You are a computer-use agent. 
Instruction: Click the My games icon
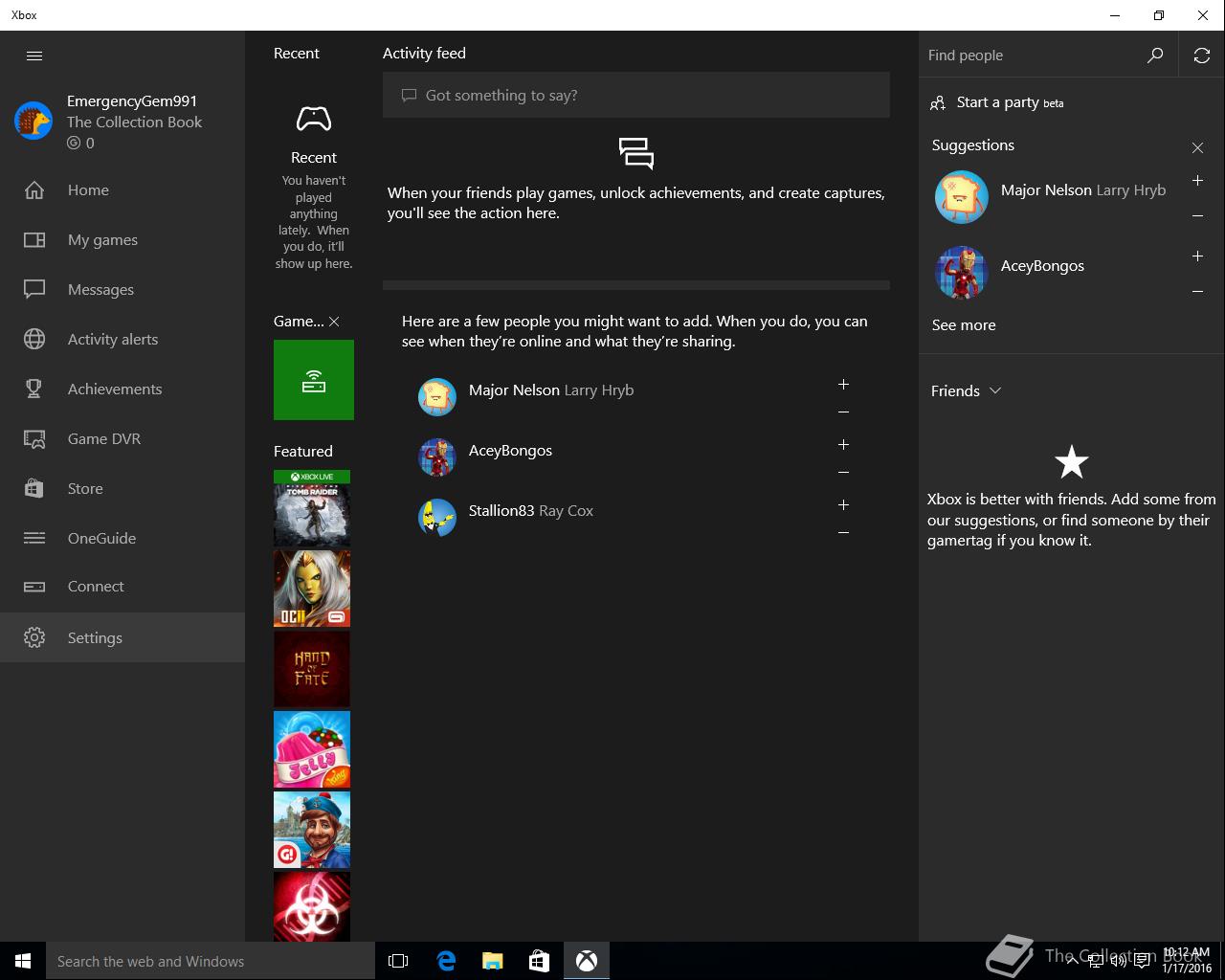[x=34, y=239]
